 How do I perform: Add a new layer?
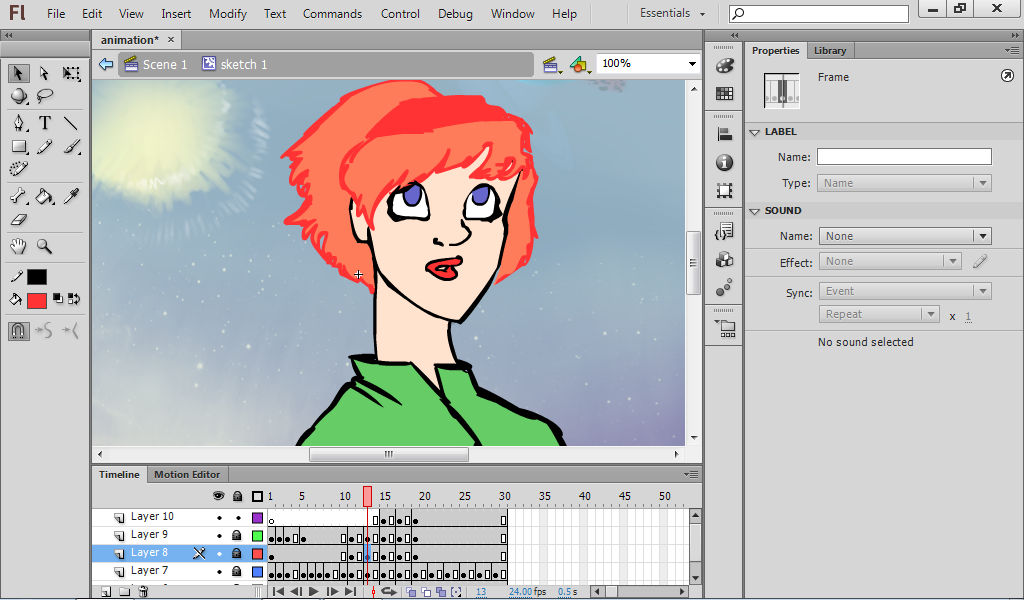click(x=106, y=592)
